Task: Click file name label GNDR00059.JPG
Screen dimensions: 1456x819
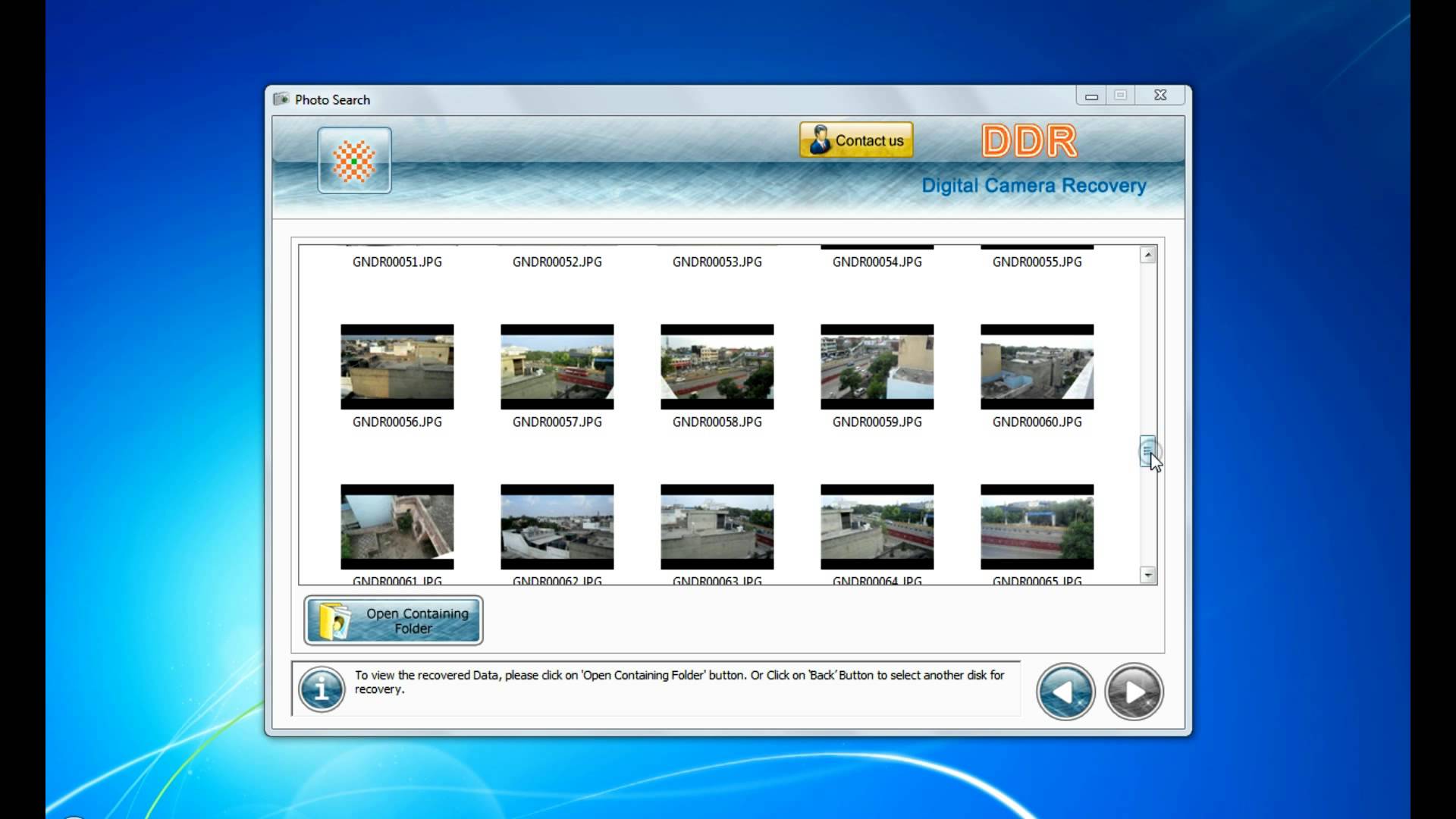Action: click(877, 422)
